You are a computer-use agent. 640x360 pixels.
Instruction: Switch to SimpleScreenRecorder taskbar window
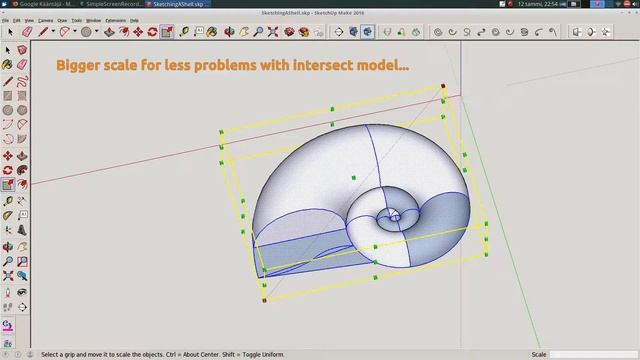(x=111, y=4)
